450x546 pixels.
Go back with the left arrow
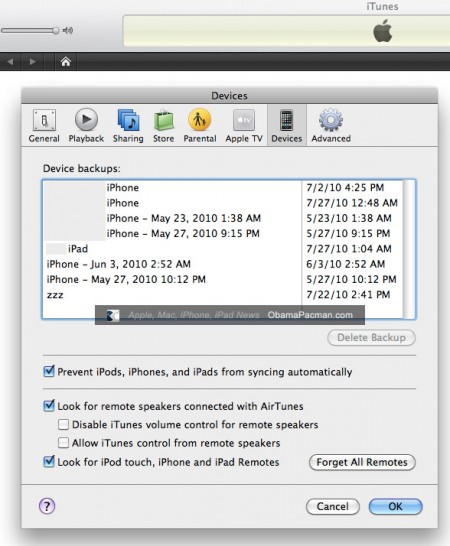coord(10,62)
